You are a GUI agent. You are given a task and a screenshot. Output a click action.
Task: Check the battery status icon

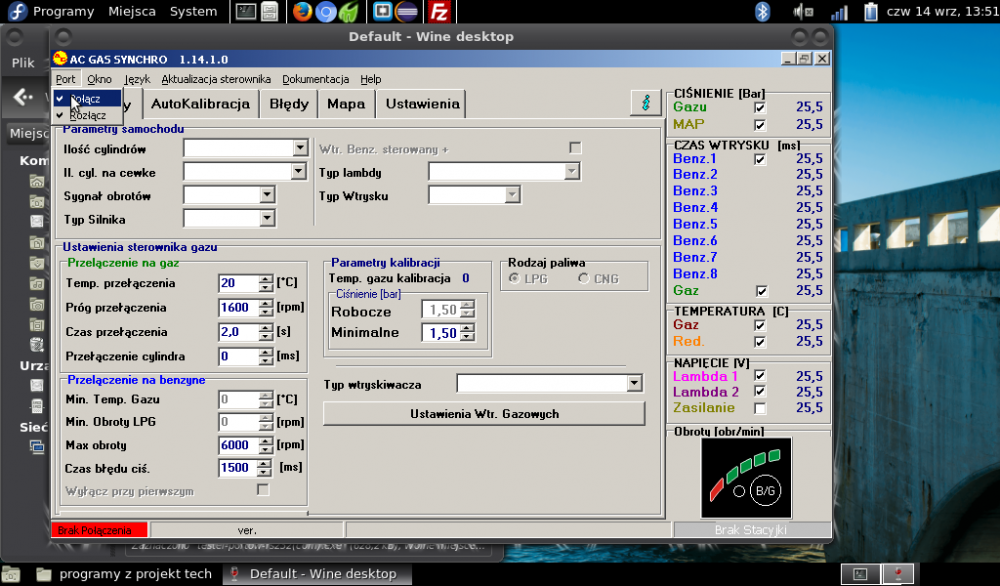tap(871, 11)
